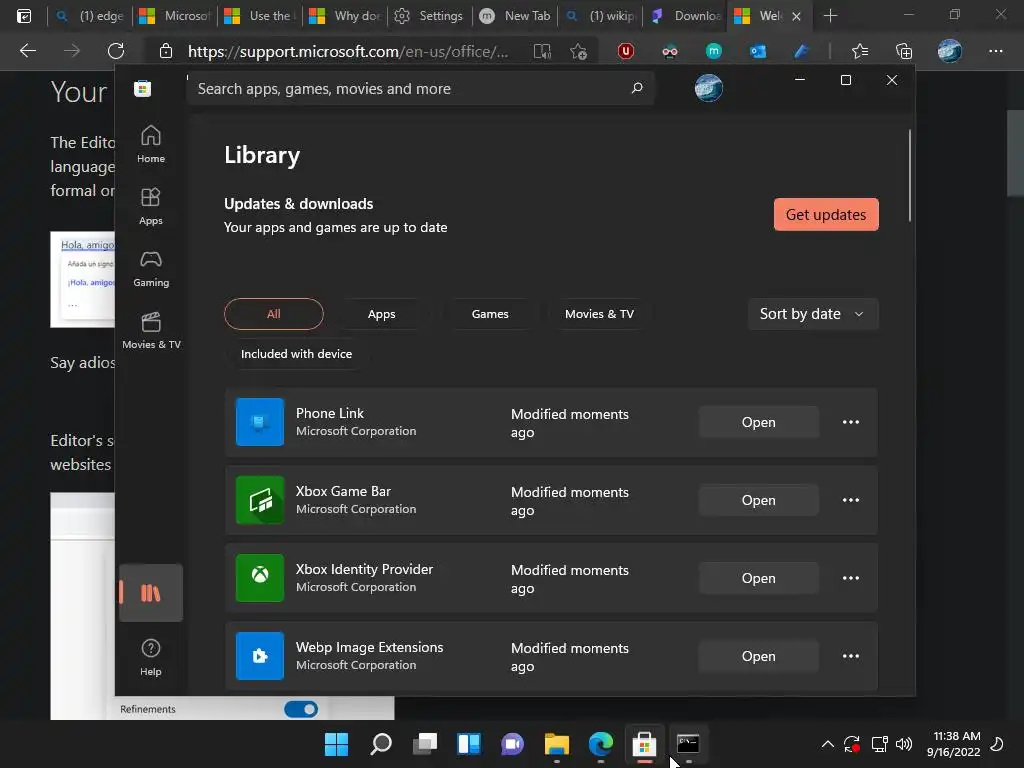Switch to the 'Why don' browser tab
The image size is (1024, 768).
click(x=345, y=16)
